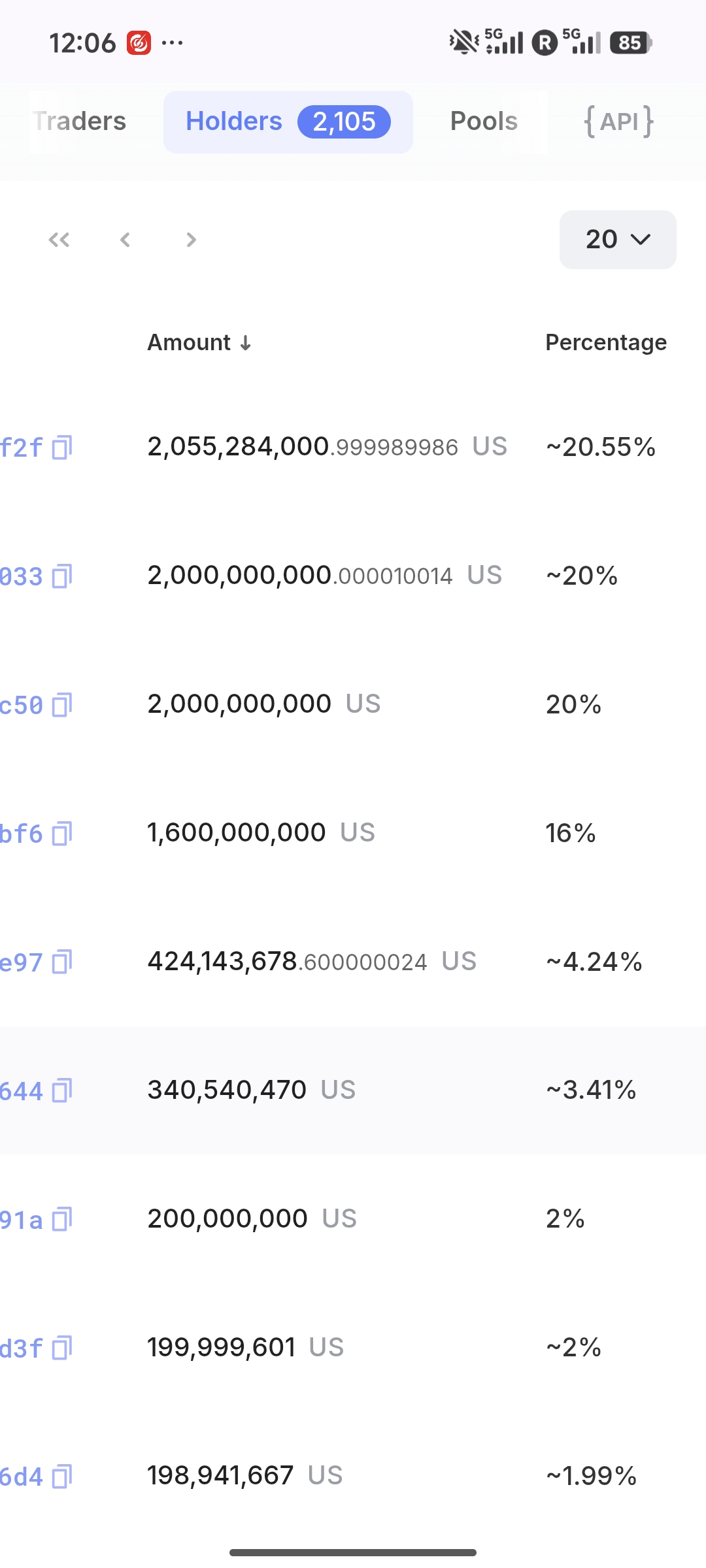706x1568 pixels.
Task: Copy the address ending in 6d4
Action: pos(62,1477)
